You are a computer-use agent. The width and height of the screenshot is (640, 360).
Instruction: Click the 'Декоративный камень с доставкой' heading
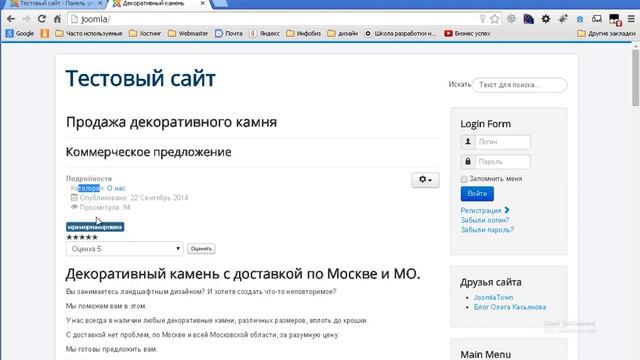coord(243,274)
